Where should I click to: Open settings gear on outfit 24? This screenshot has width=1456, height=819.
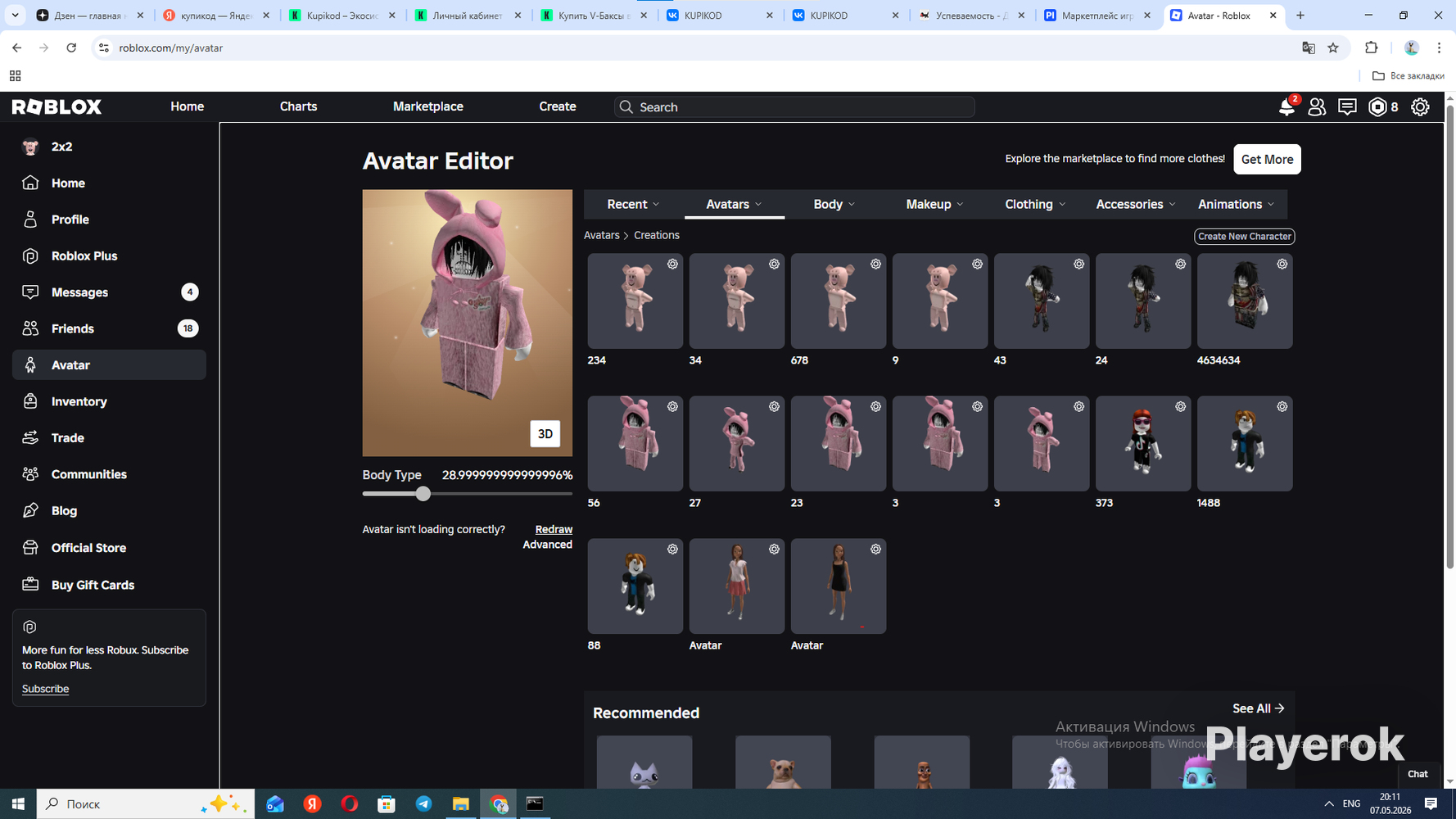click(1180, 264)
